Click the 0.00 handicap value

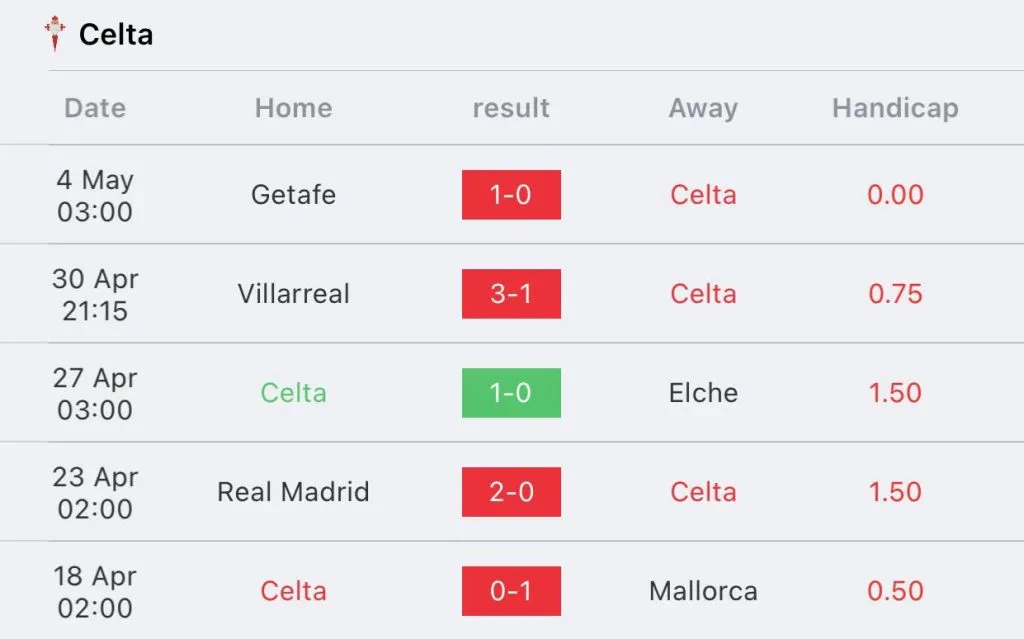point(895,195)
